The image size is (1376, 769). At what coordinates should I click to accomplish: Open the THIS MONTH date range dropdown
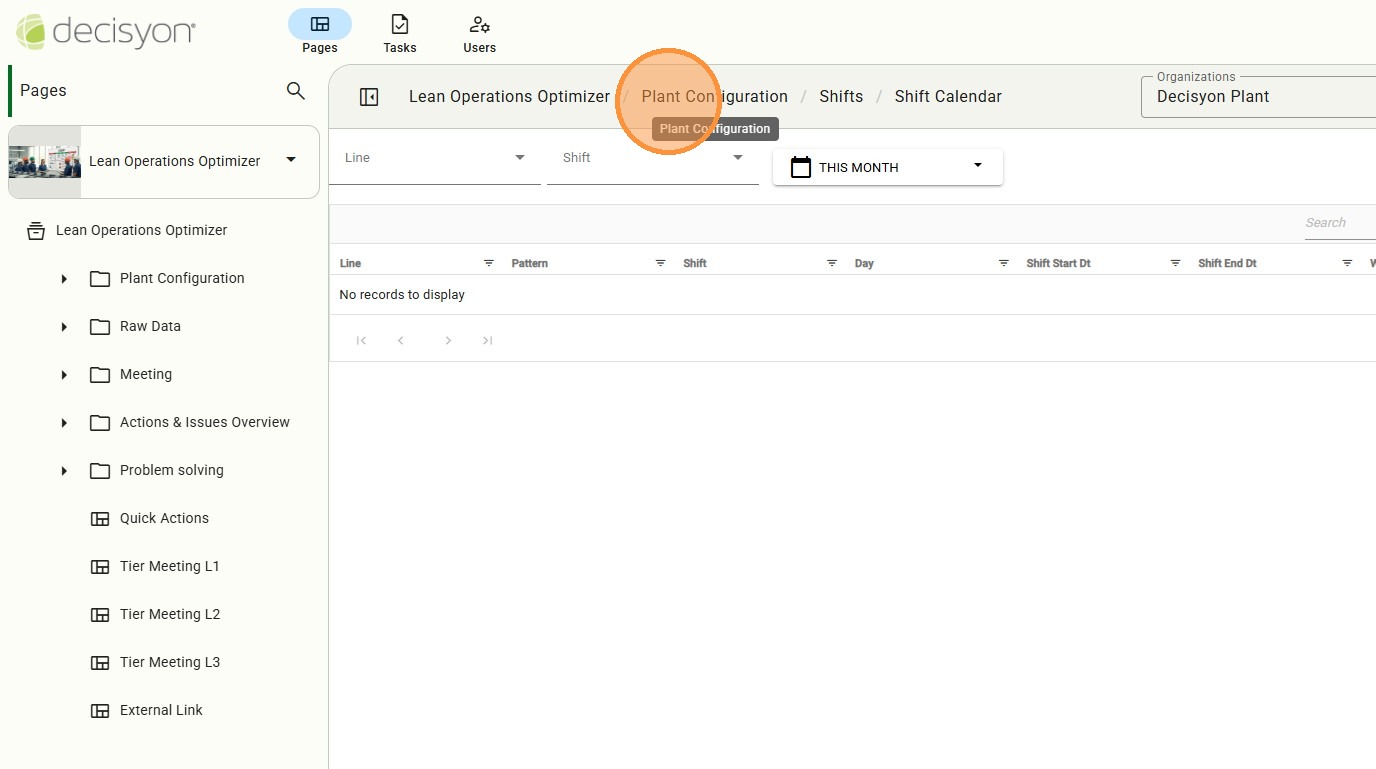[977, 166]
